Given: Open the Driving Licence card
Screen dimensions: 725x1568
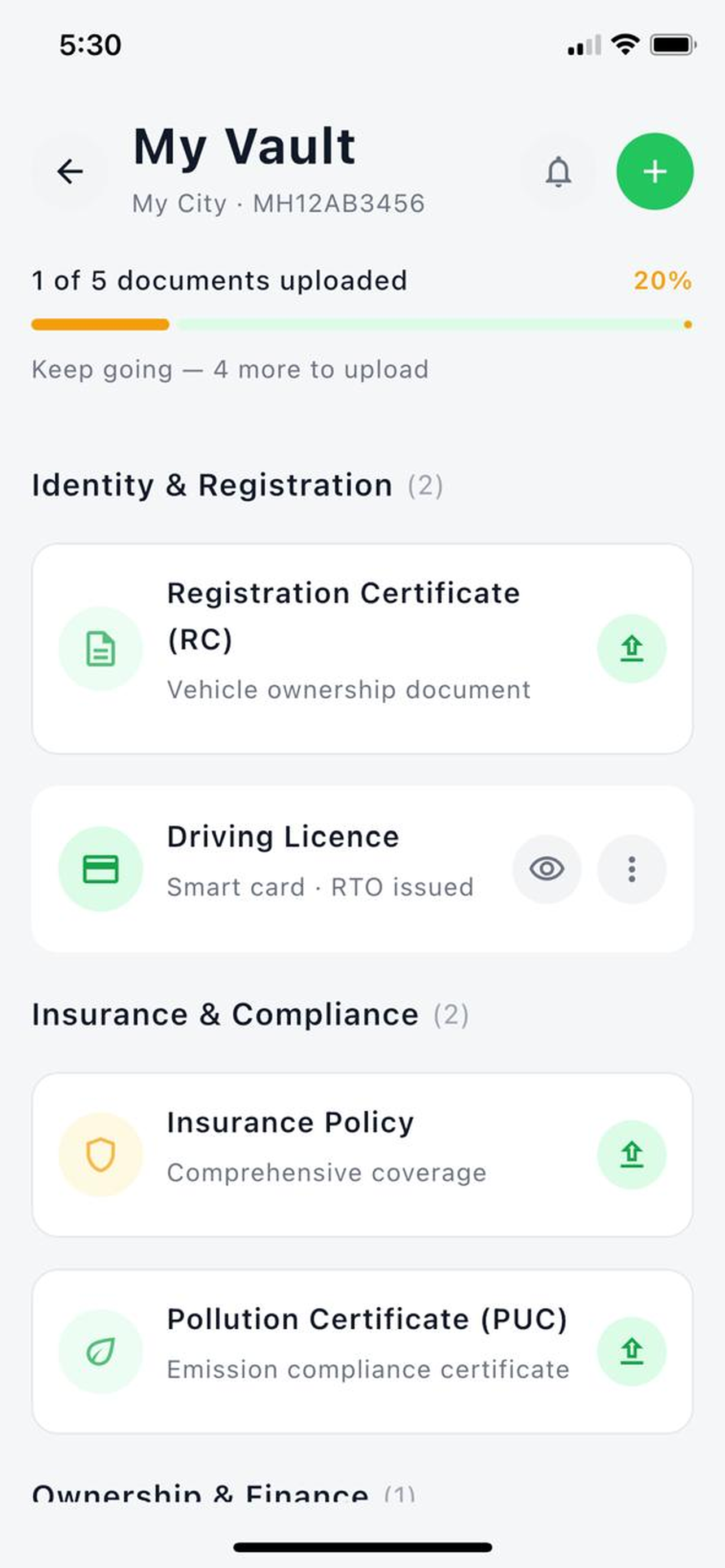Looking at the screenshot, I should [x=362, y=869].
